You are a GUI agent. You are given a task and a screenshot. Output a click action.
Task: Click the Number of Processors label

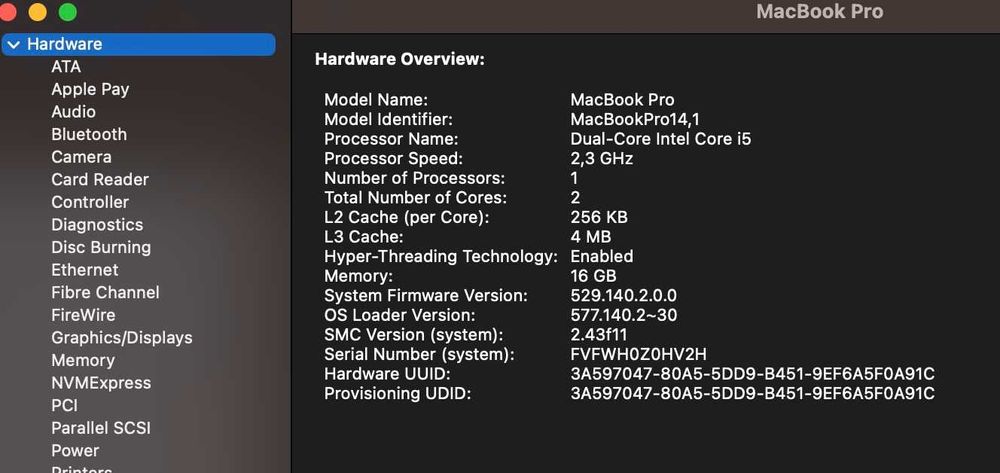click(x=415, y=178)
